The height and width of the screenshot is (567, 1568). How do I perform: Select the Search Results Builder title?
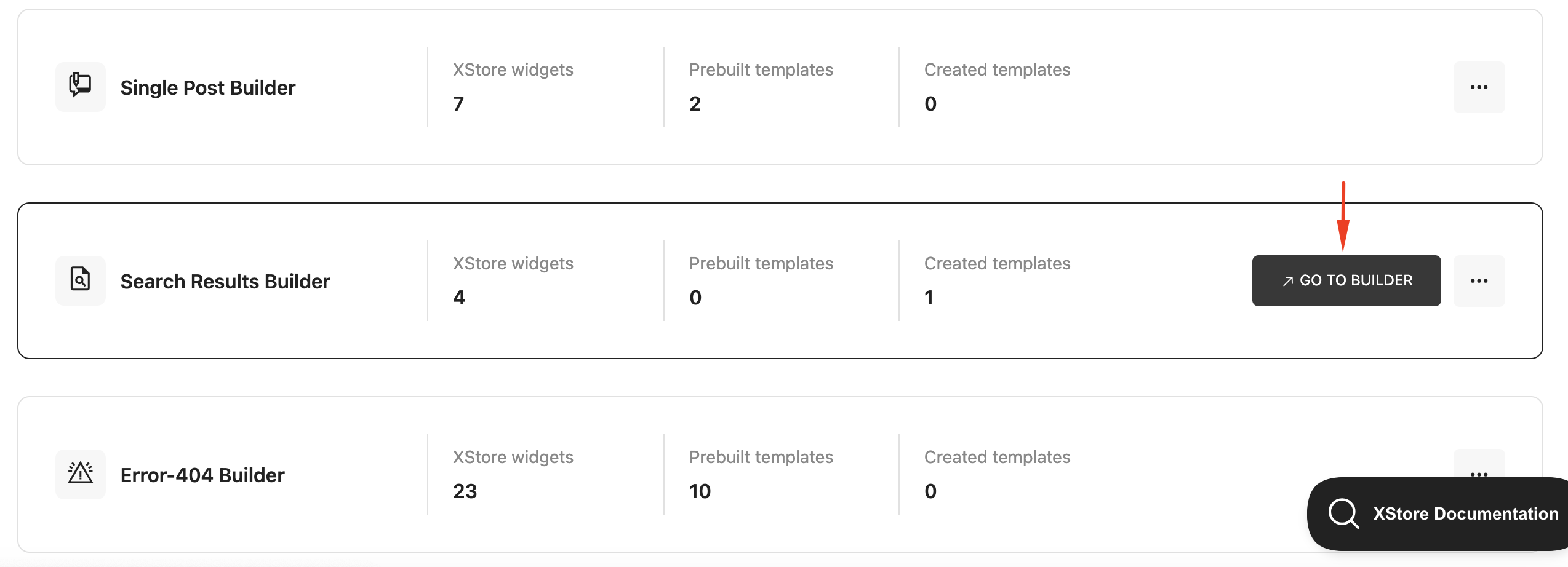point(225,282)
